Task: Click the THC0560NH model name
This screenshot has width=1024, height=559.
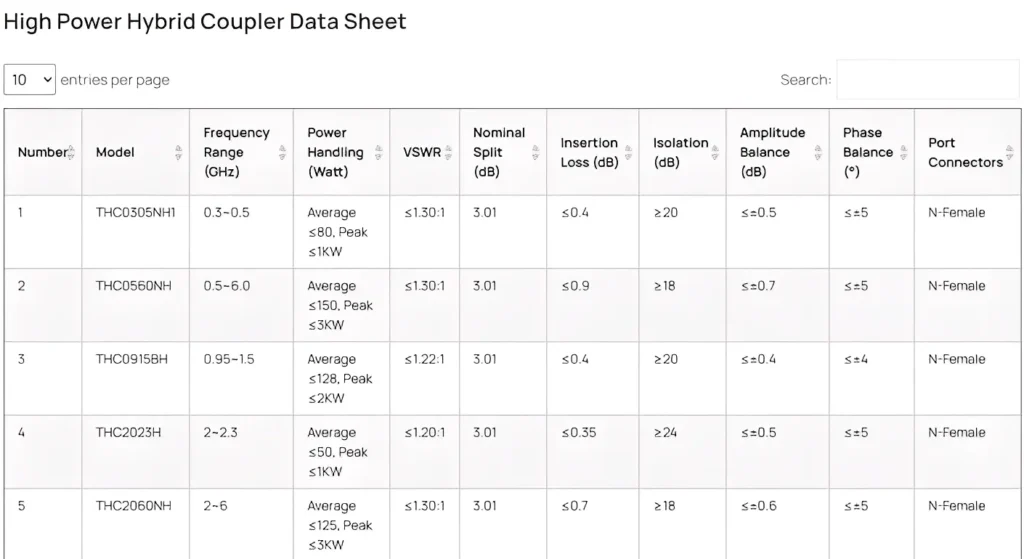Action: pyautogui.click(x=133, y=286)
